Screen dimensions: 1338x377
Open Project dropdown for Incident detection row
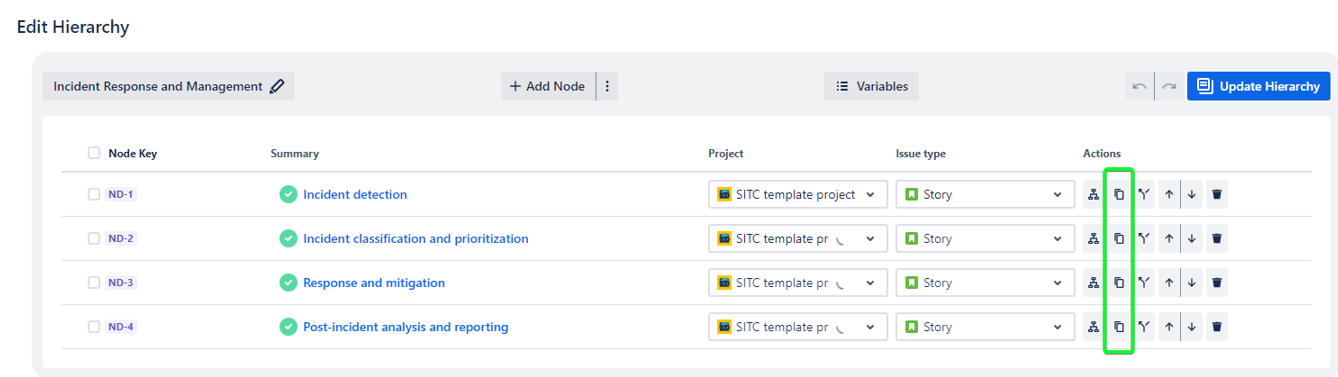tap(798, 195)
